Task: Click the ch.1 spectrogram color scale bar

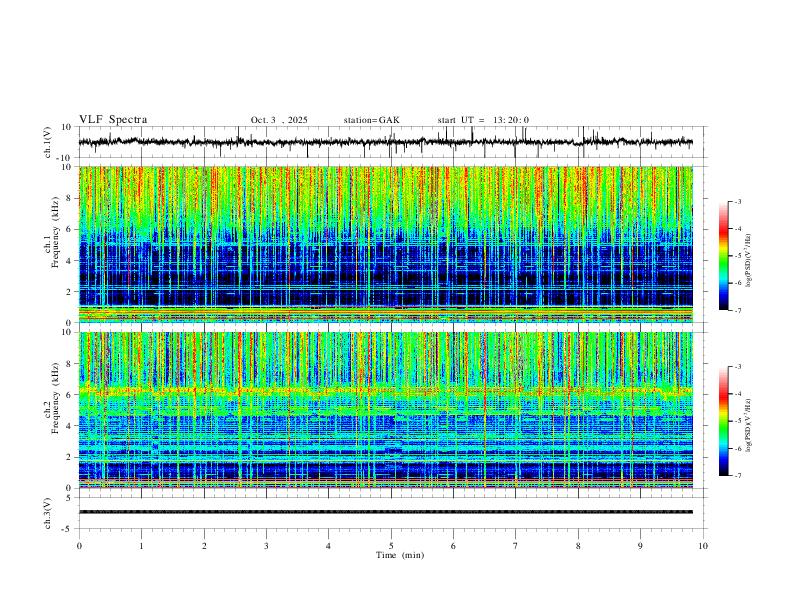Action: pyautogui.click(x=723, y=256)
